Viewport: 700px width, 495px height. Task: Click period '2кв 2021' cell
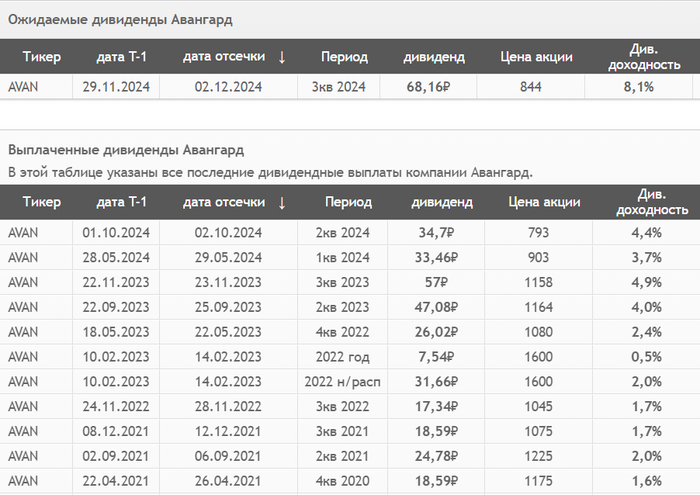342,456
